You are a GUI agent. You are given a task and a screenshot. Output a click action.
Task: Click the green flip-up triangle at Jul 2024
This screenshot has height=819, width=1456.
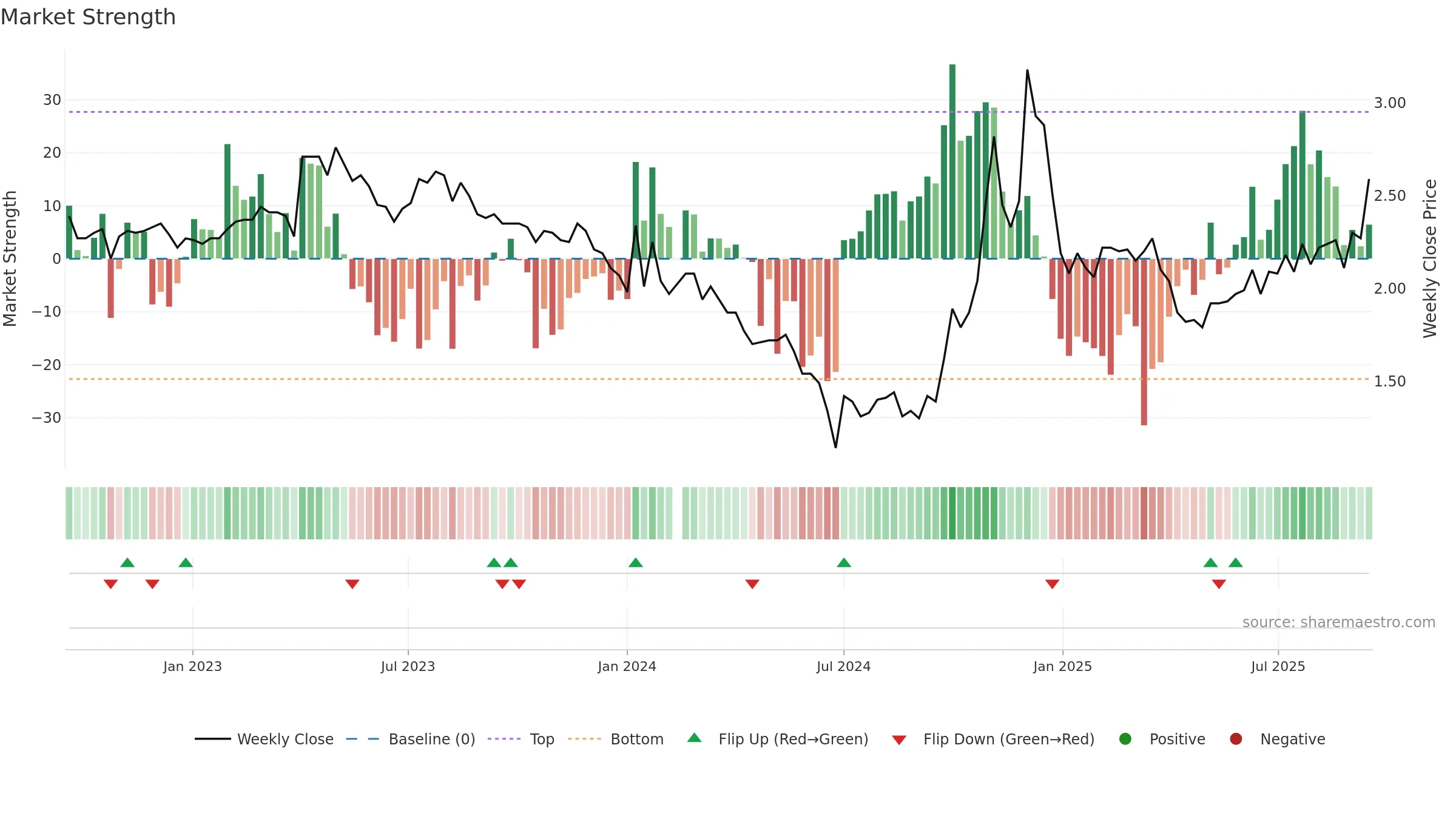pyautogui.click(x=844, y=562)
